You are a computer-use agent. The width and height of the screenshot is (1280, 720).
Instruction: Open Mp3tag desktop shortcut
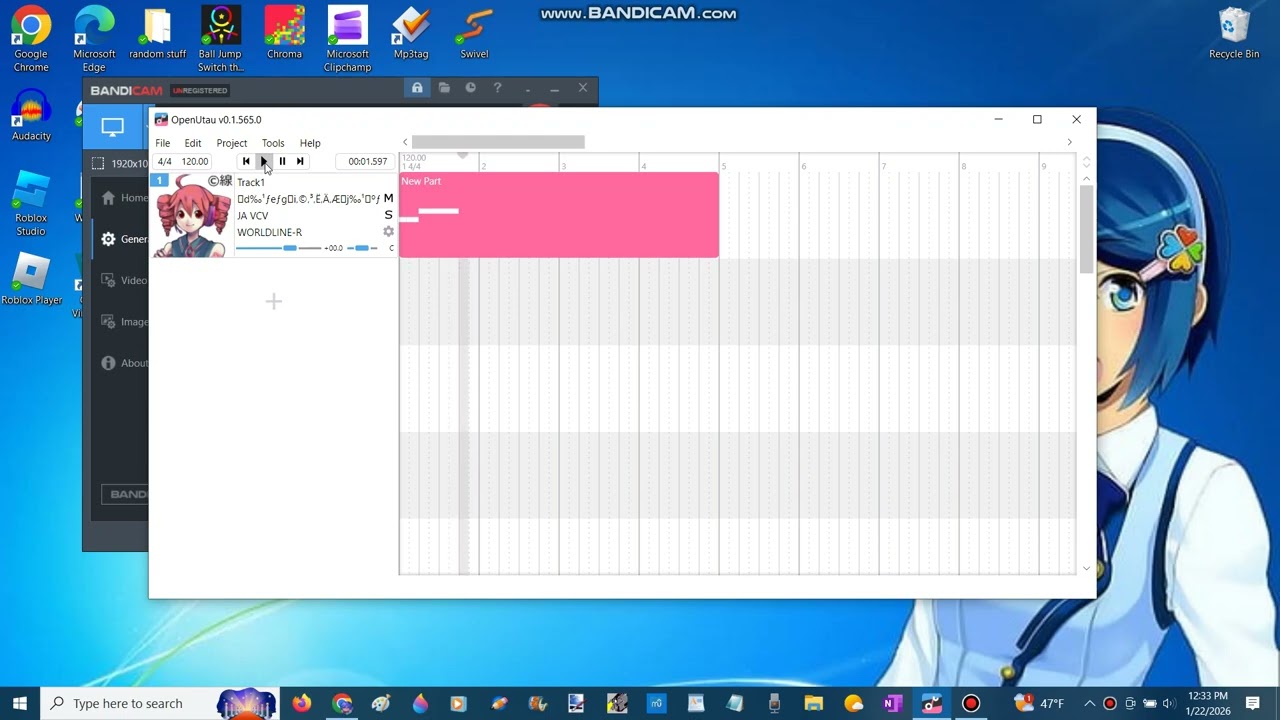pyautogui.click(x=411, y=34)
